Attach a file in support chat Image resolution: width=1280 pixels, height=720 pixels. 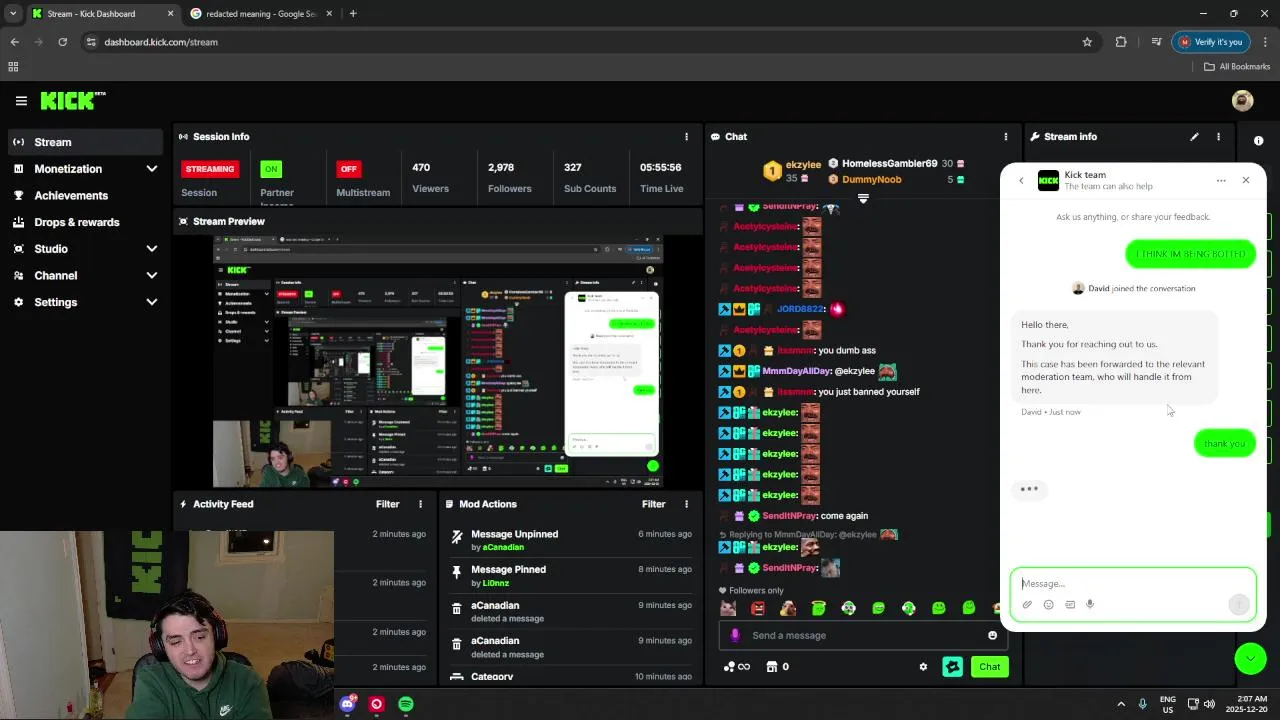[1027, 604]
